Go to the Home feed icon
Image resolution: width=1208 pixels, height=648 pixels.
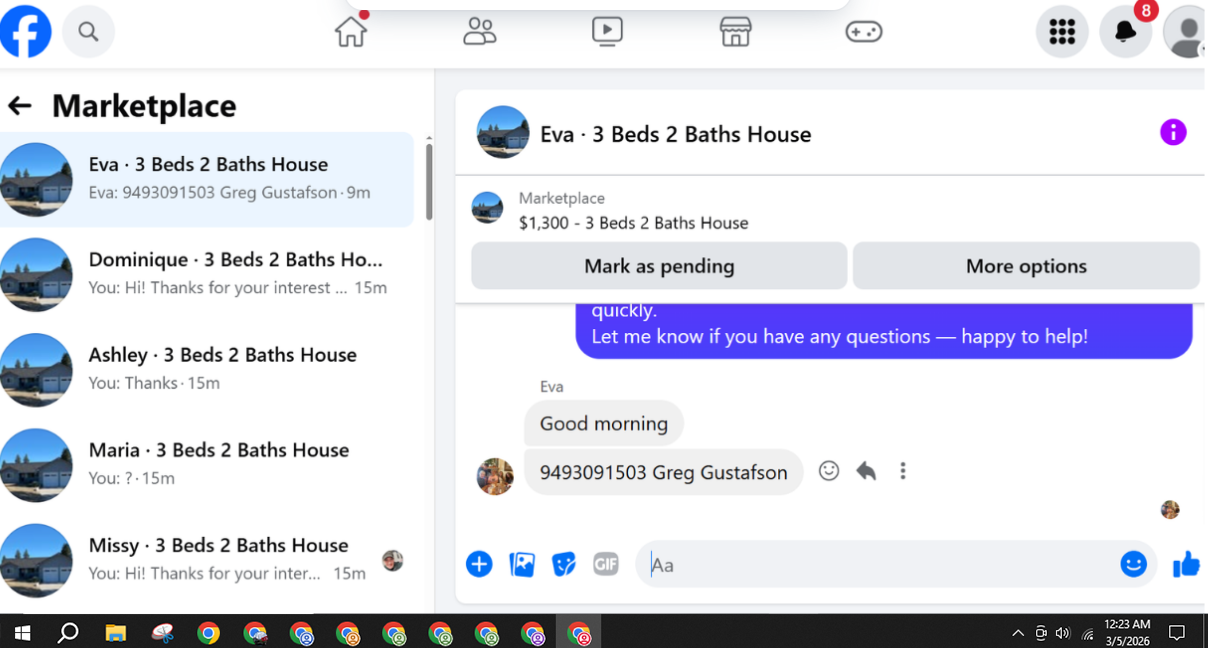pyautogui.click(x=351, y=32)
